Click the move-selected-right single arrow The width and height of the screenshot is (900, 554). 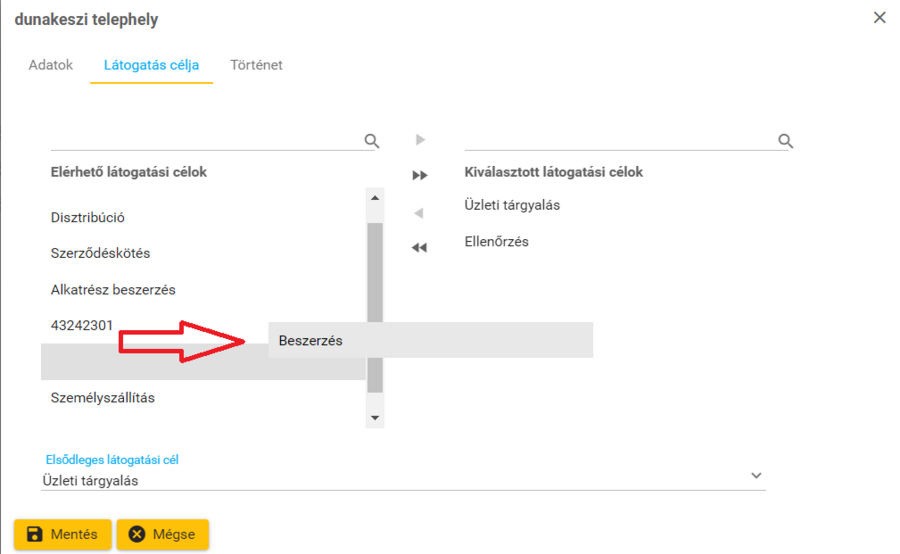pyautogui.click(x=420, y=140)
